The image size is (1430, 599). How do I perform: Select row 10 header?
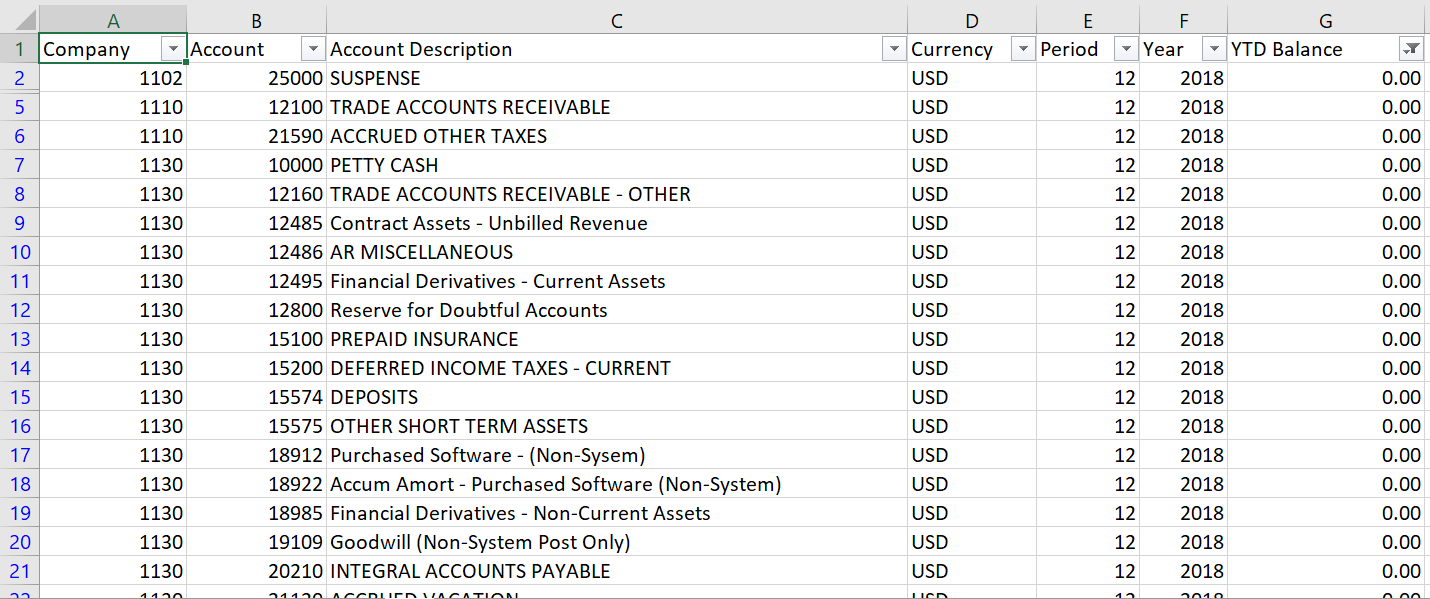19,252
